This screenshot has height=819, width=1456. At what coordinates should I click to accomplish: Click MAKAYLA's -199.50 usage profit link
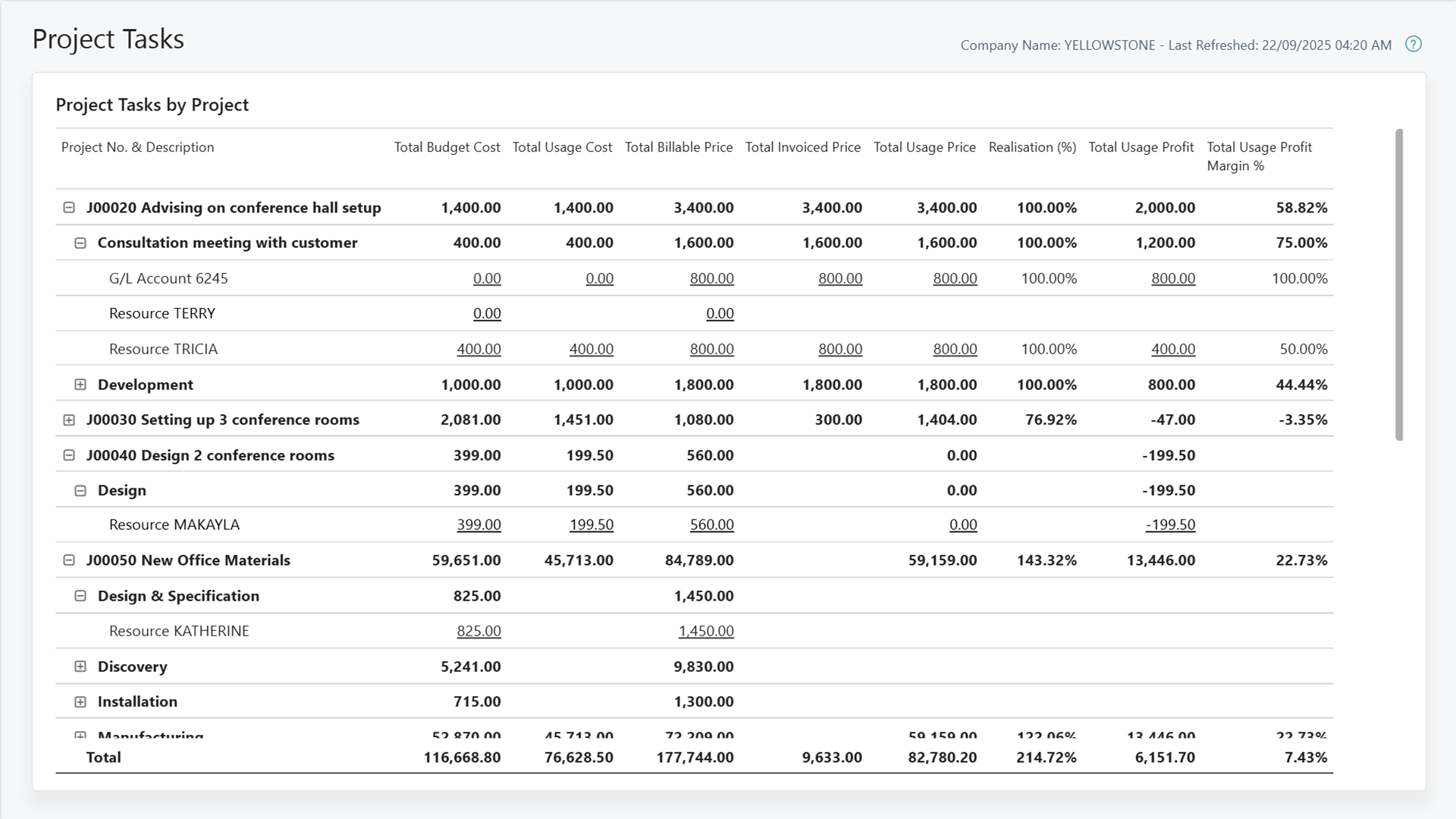tap(1169, 524)
